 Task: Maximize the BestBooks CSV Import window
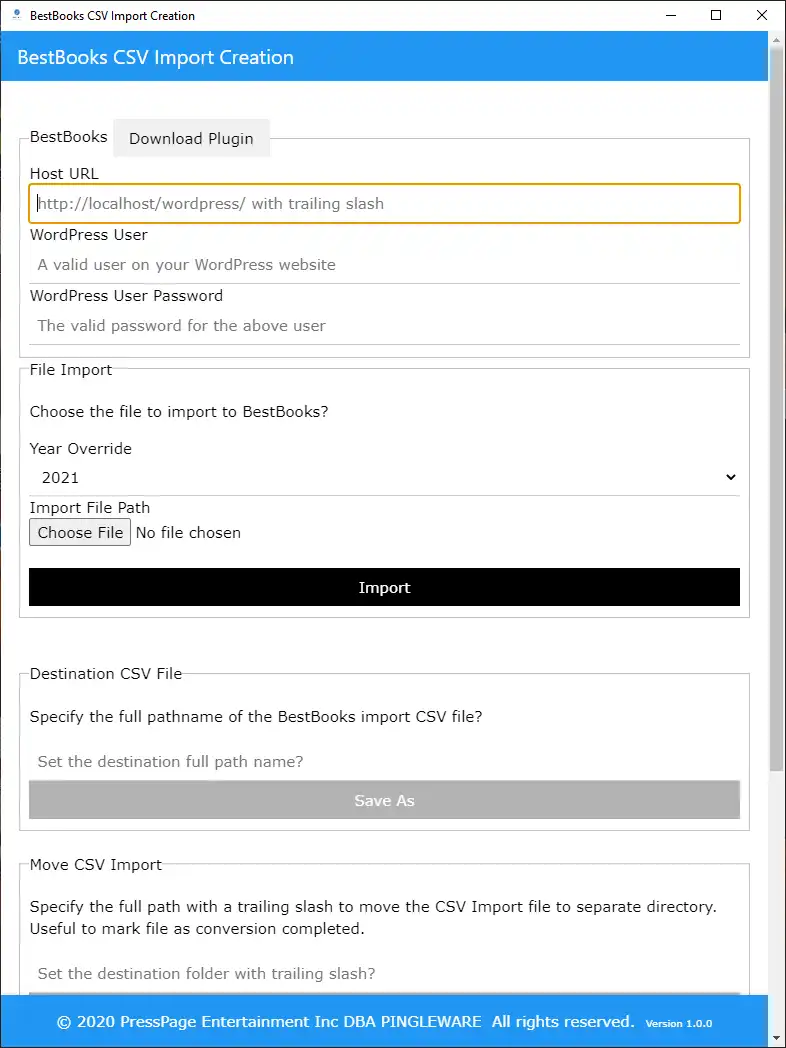(716, 15)
